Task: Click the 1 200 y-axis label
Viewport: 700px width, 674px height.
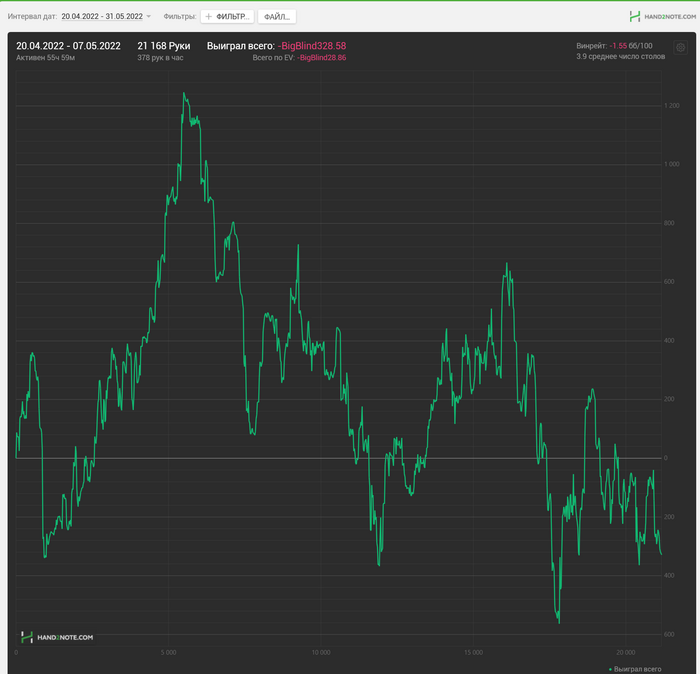Action: [x=671, y=106]
